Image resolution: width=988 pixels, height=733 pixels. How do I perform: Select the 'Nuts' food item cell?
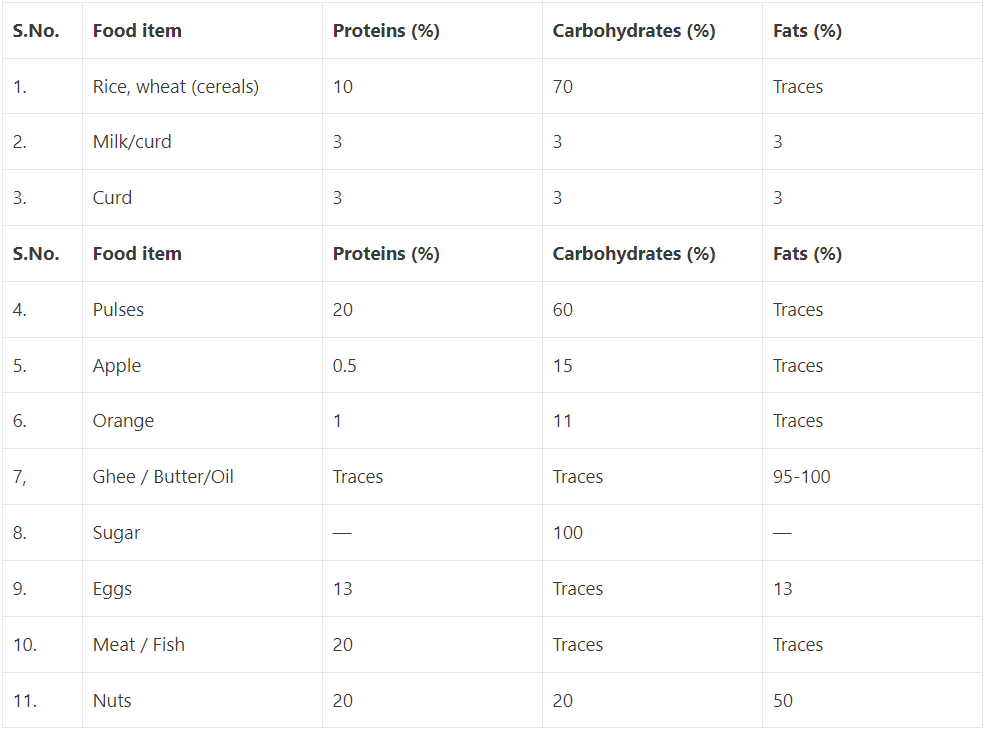[x=112, y=701]
